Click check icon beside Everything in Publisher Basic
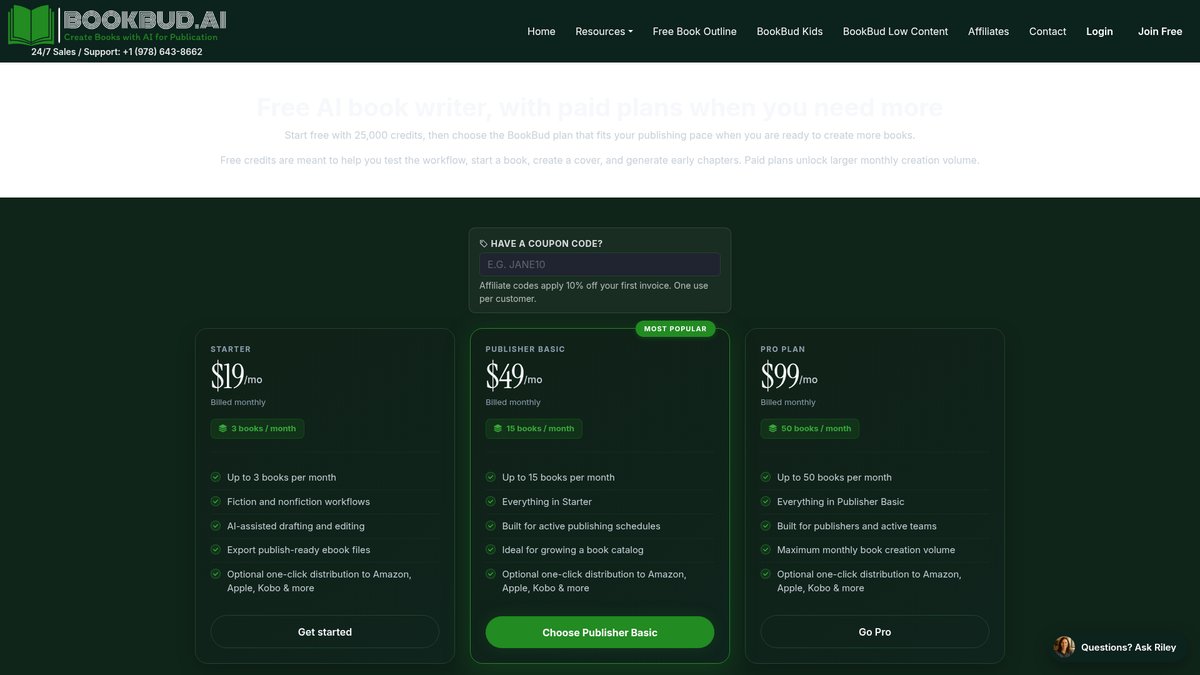The width and height of the screenshot is (1200, 675). 766,501
